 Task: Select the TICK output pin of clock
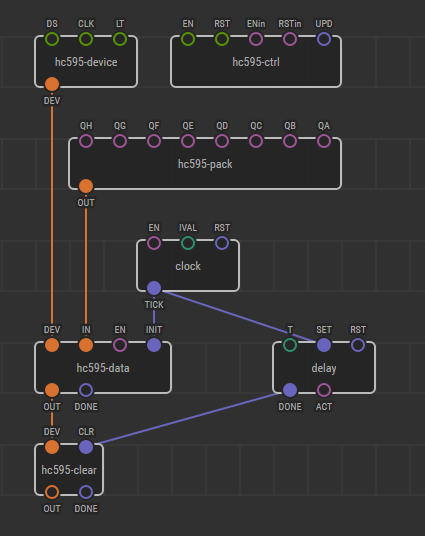154,288
